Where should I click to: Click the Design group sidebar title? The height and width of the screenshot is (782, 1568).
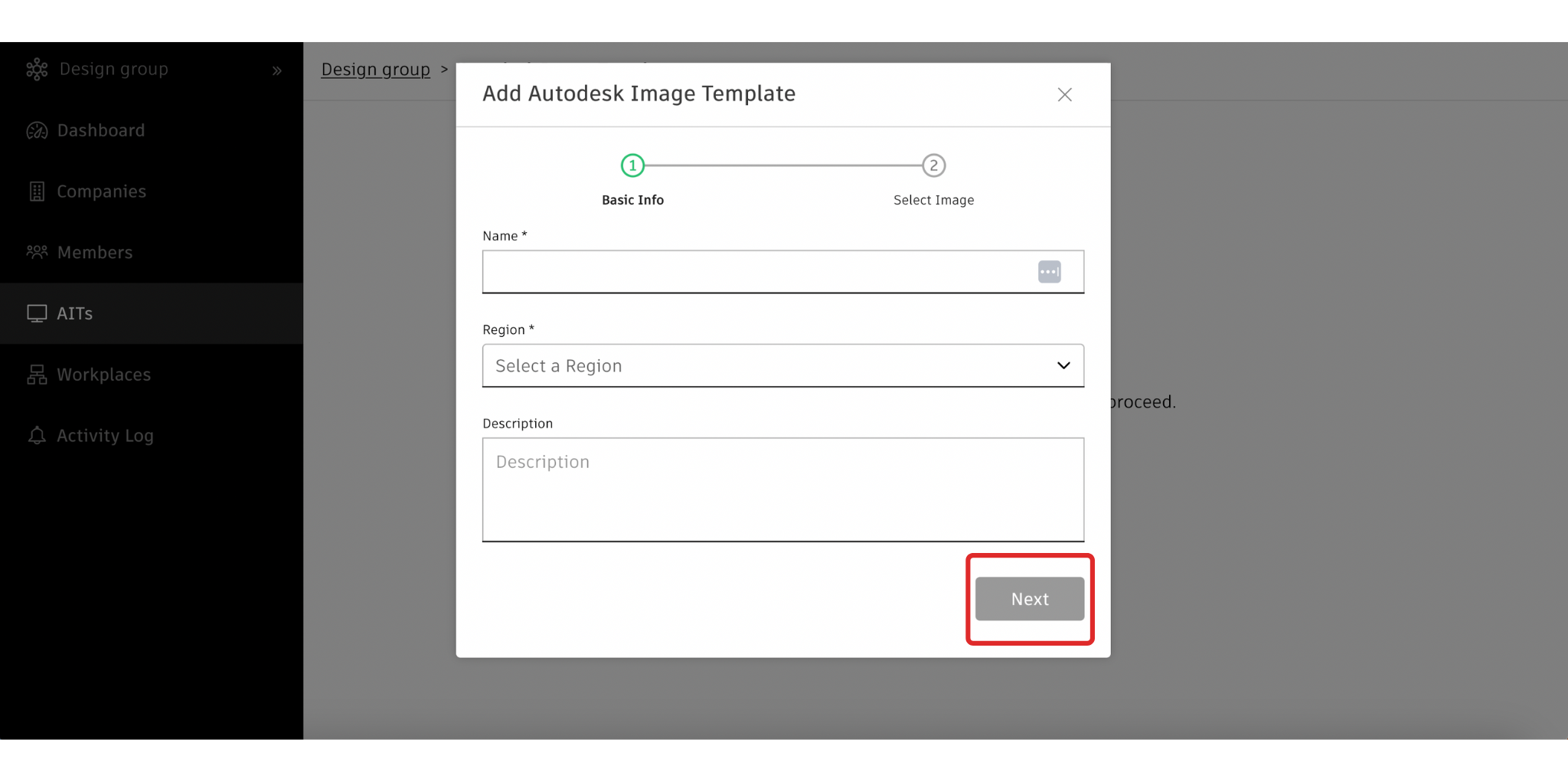[114, 69]
